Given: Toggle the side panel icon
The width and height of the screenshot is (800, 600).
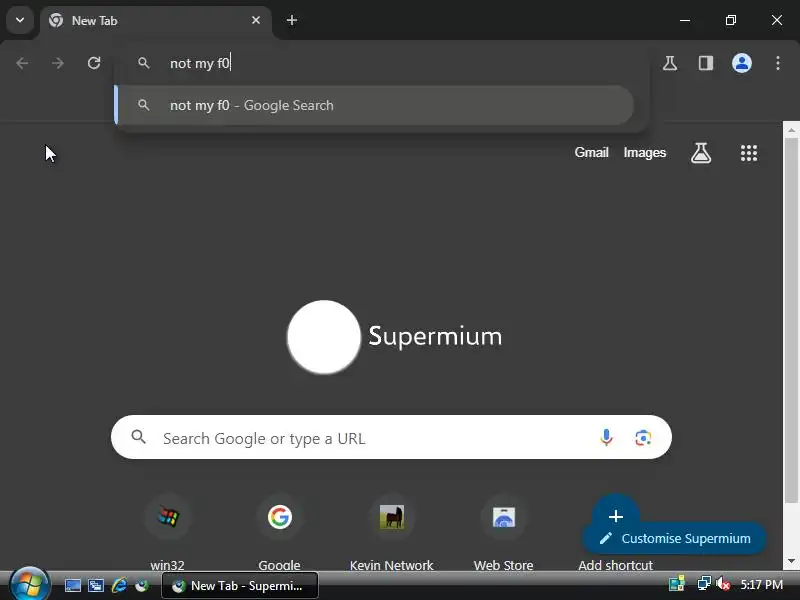Looking at the screenshot, I should coord(706,63).
